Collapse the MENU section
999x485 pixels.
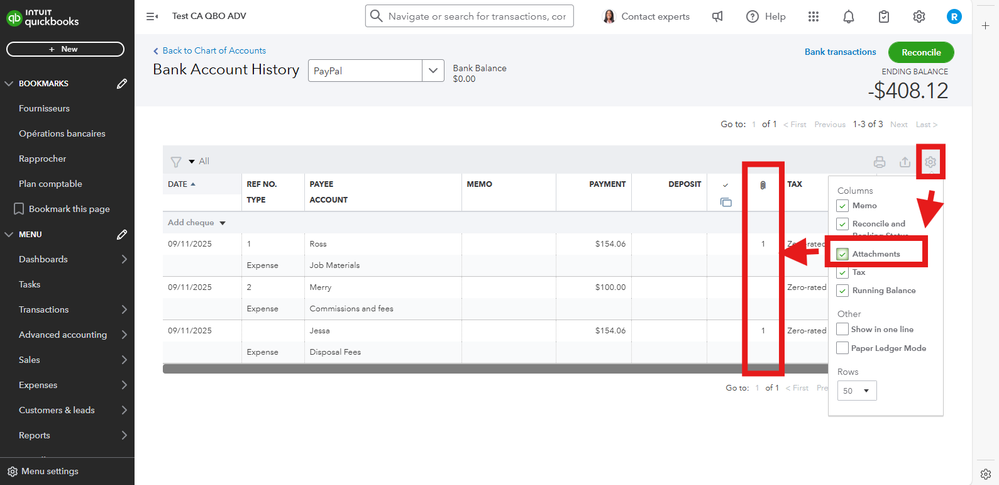point(9,235)
